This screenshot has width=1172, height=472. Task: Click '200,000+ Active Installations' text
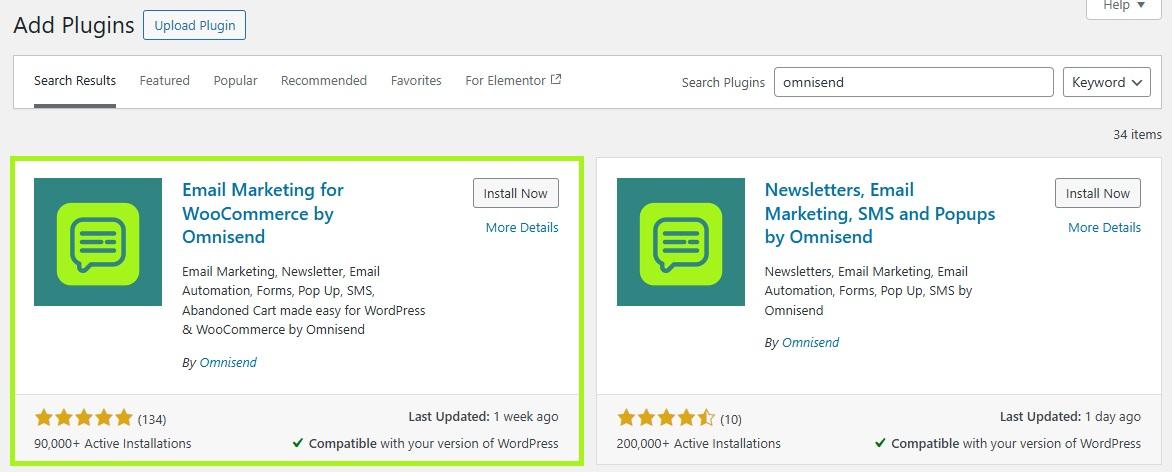tap(699, 444)
